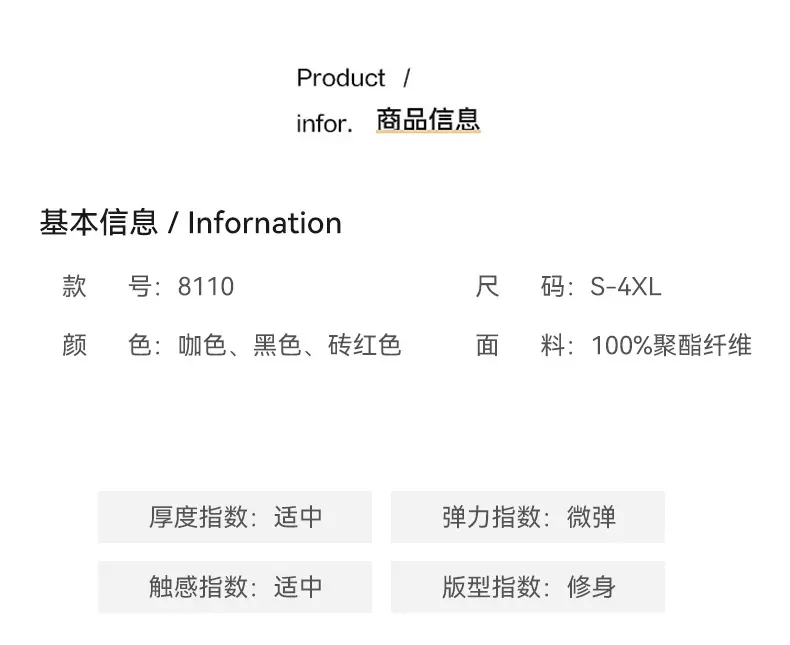
Task: Select the 咖色 color option
Action: pyautogui.click(x=203, y=345)
